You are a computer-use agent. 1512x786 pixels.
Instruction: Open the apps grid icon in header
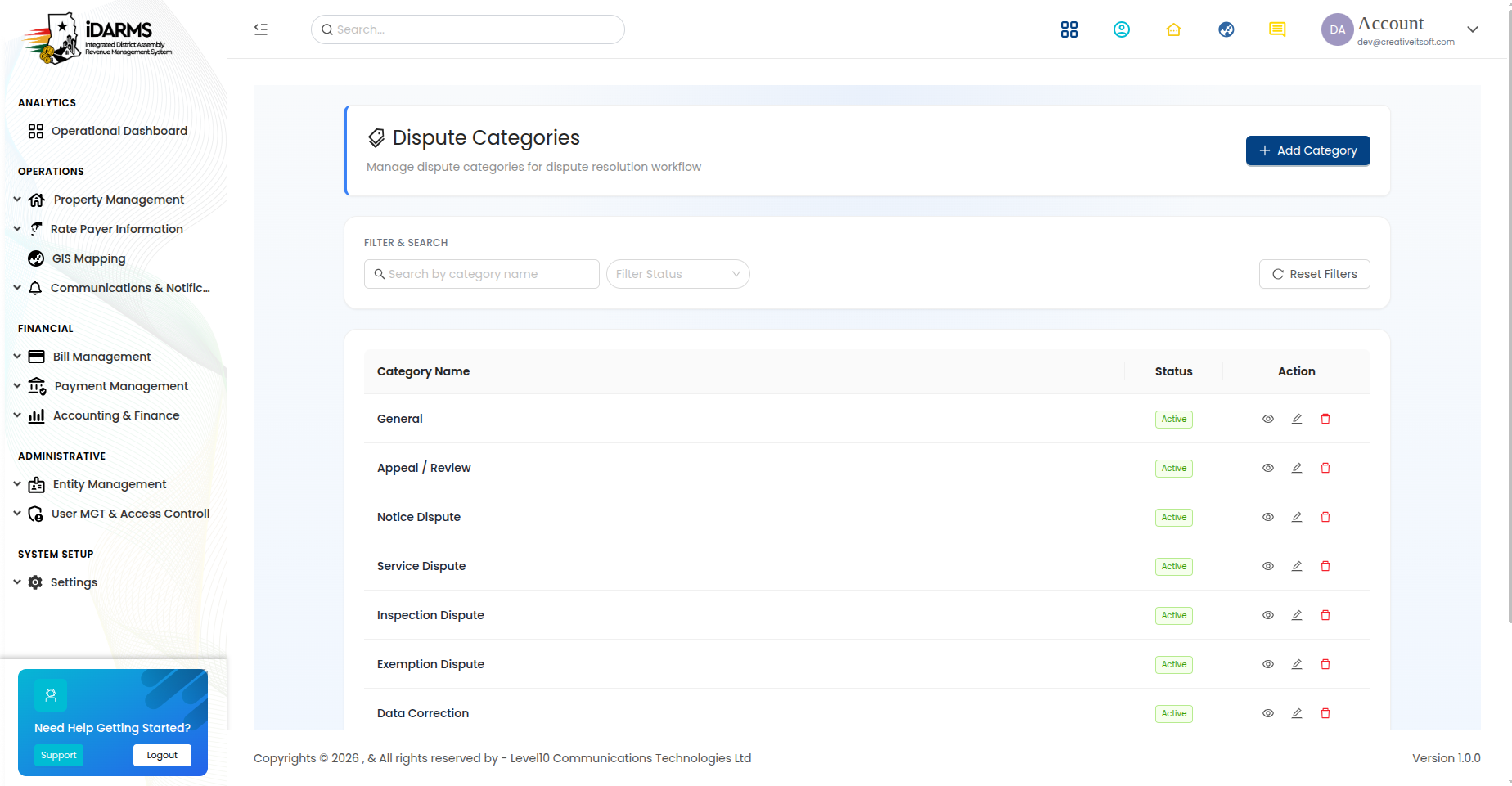1069,29
